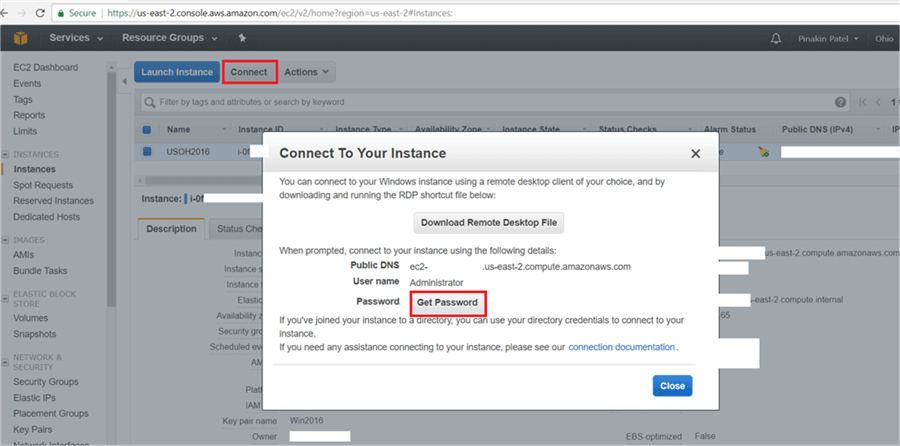This screenshot has width=900, height=446.
Task: Open Limits in sidebar
Action: (25, 131)
